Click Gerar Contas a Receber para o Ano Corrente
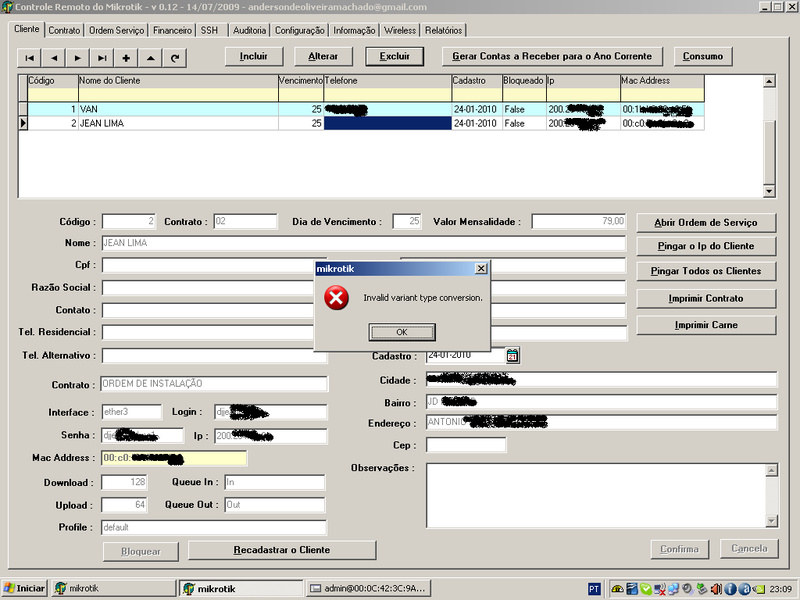The width and height of the screenshot is (800, 600). point(552,56)
